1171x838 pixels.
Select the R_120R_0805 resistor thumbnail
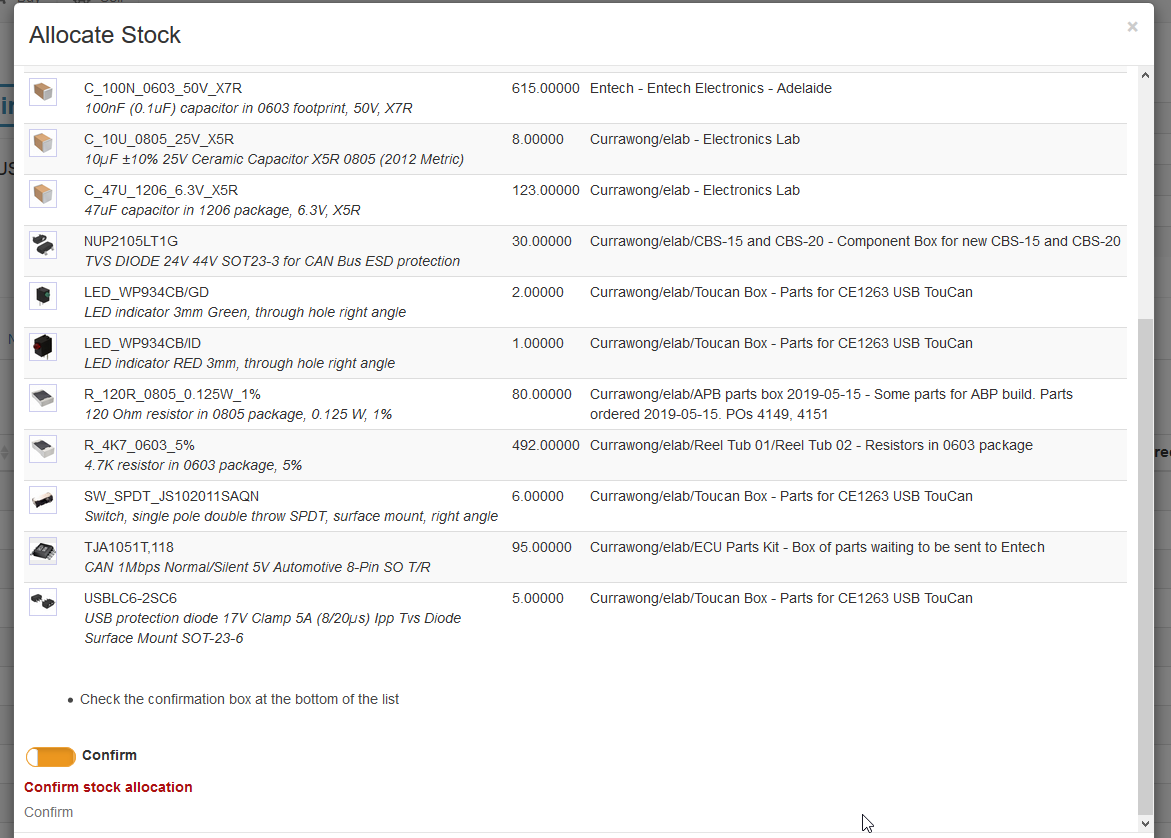(42, 397)
